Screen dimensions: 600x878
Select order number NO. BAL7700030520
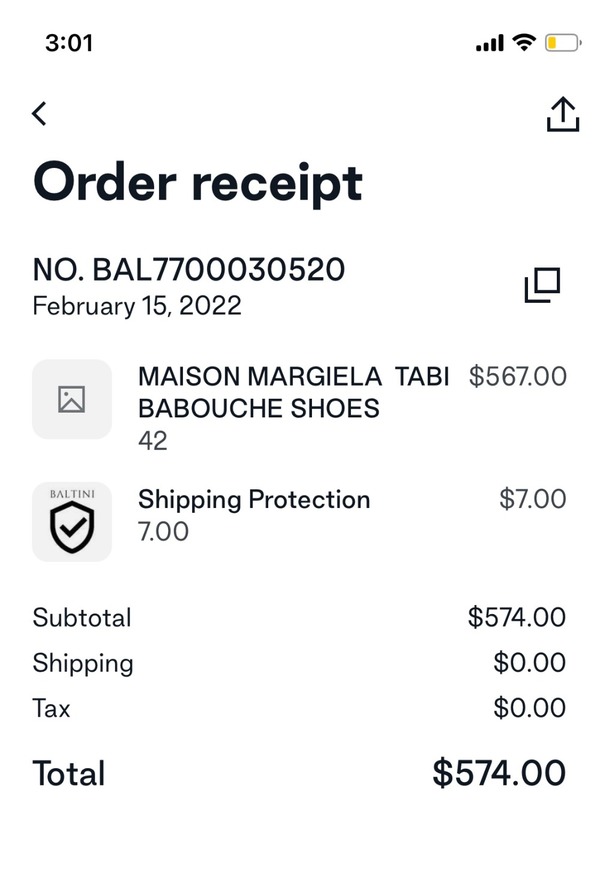[x=188, y=269]
